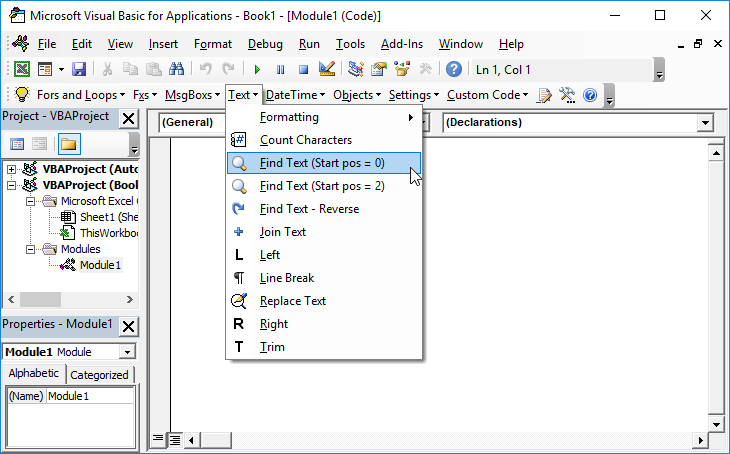Viewport: 730px width, 454px height.
Task: Click the blue Help question mark icon
Action: pyautogui.click(x=454, y=69)
